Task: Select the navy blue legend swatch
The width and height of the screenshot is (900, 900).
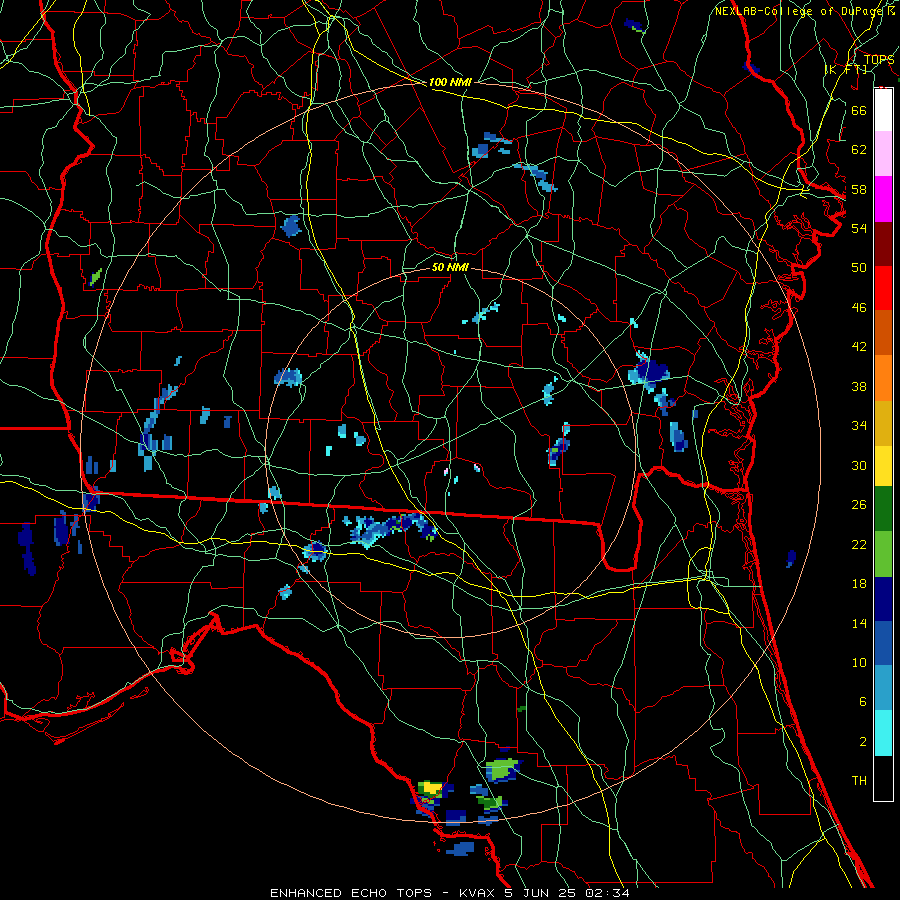Action: pyautogui.click(x=883, y=599)
